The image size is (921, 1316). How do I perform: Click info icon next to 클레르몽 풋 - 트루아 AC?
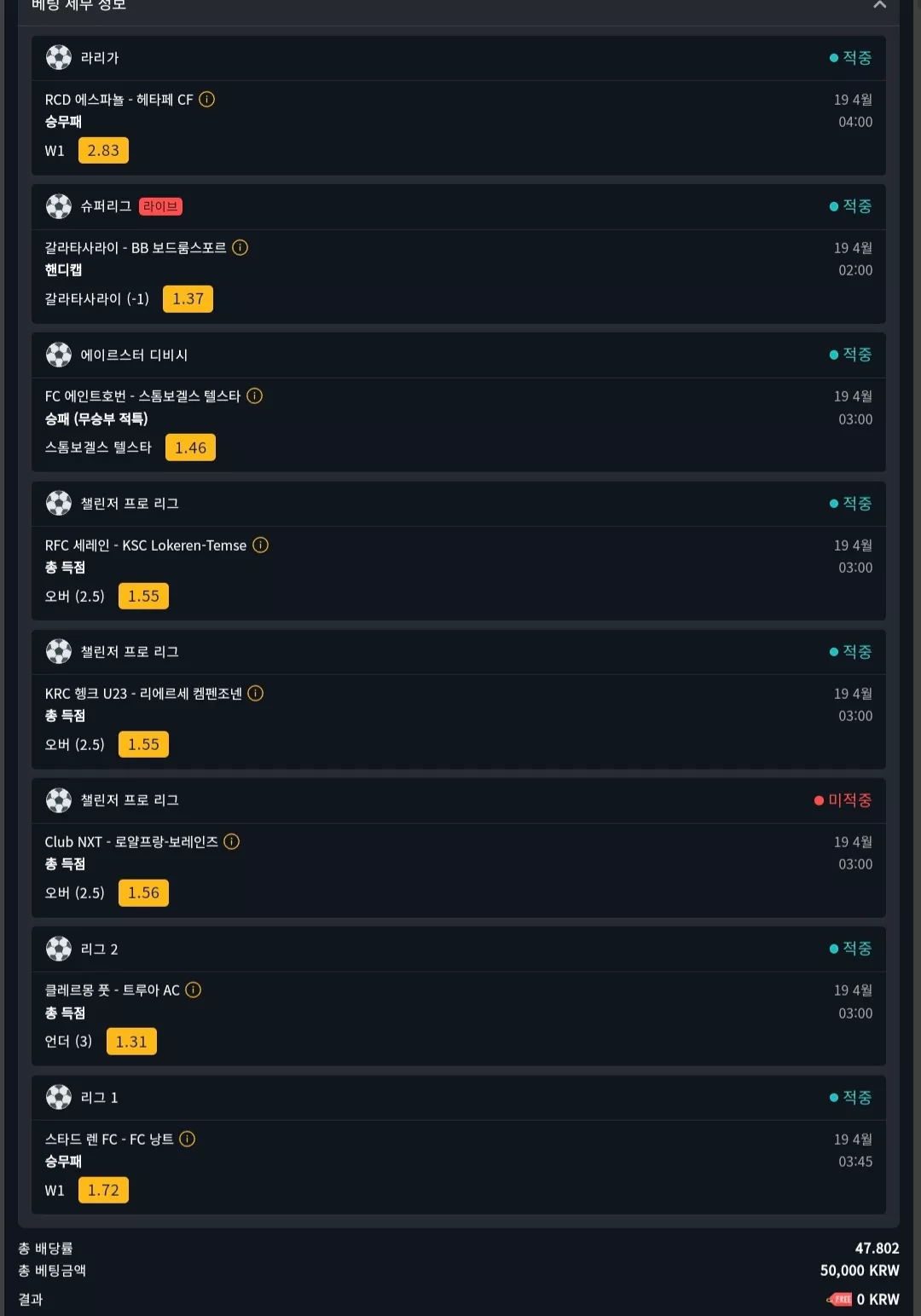pos(194,990)
